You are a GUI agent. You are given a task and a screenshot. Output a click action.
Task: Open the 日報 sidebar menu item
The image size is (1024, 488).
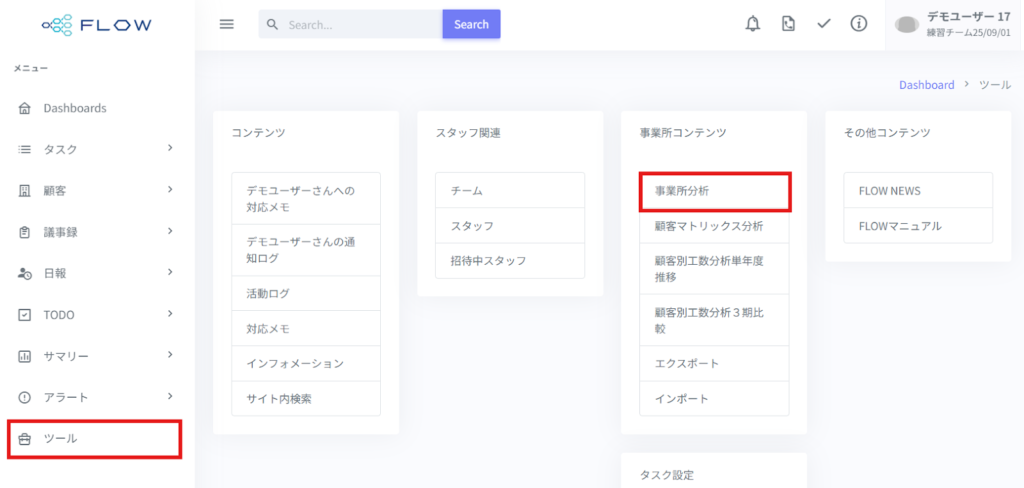[x=56, y=272]
